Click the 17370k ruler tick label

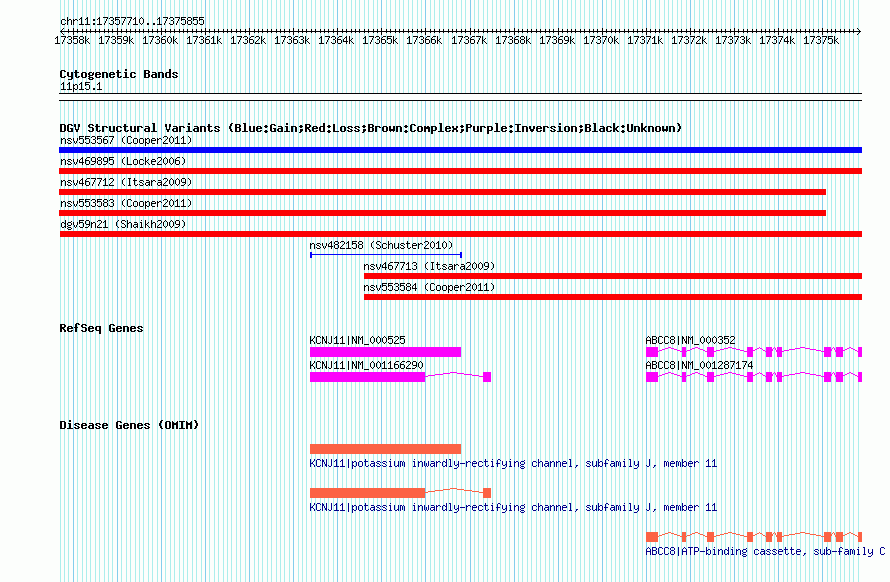point(601,40)
